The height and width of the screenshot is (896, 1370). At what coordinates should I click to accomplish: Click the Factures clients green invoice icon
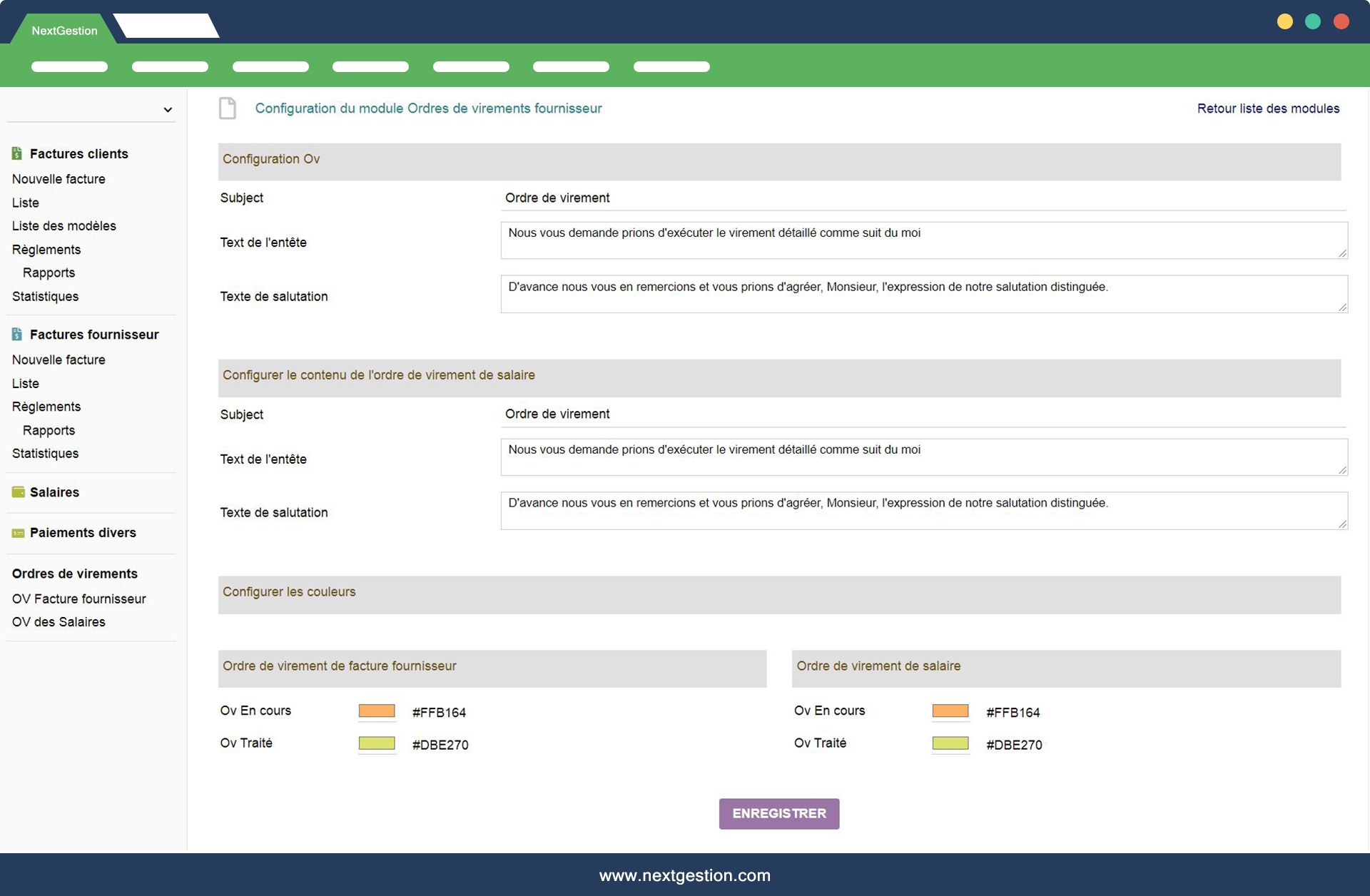pos(17,153)
